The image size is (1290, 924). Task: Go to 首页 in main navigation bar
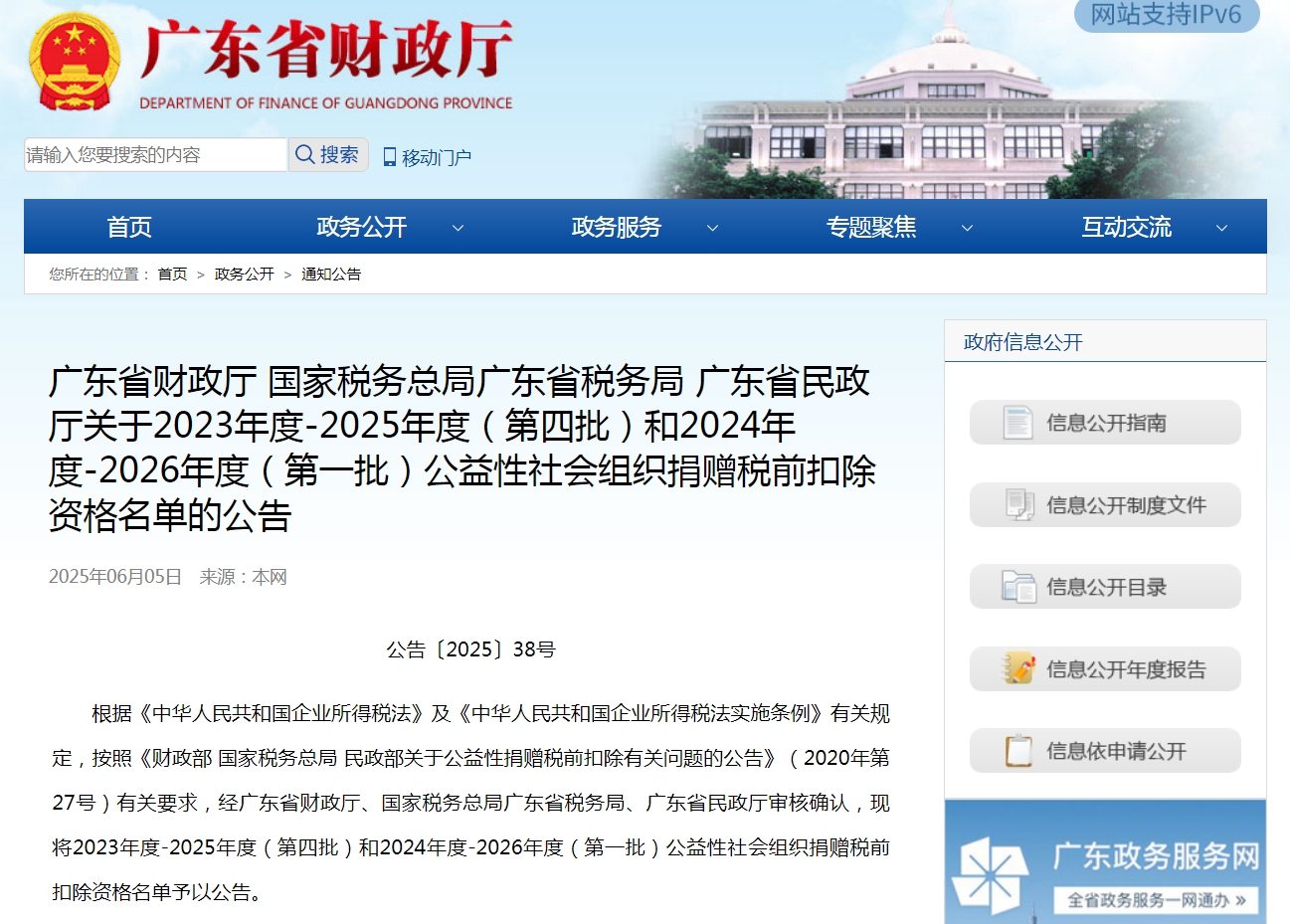click(129, 228)
